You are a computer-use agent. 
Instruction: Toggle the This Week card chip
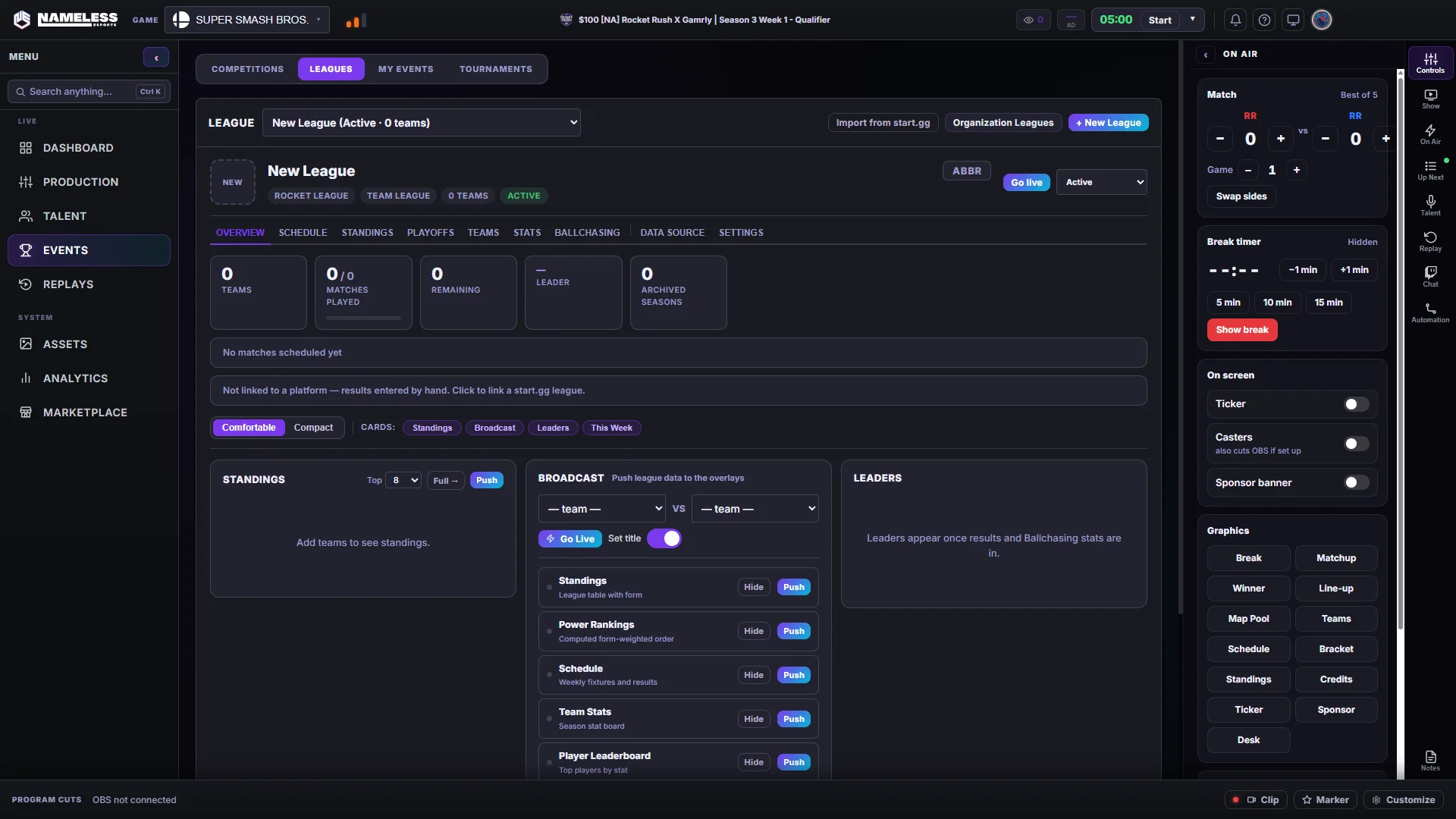click(611, 428)
